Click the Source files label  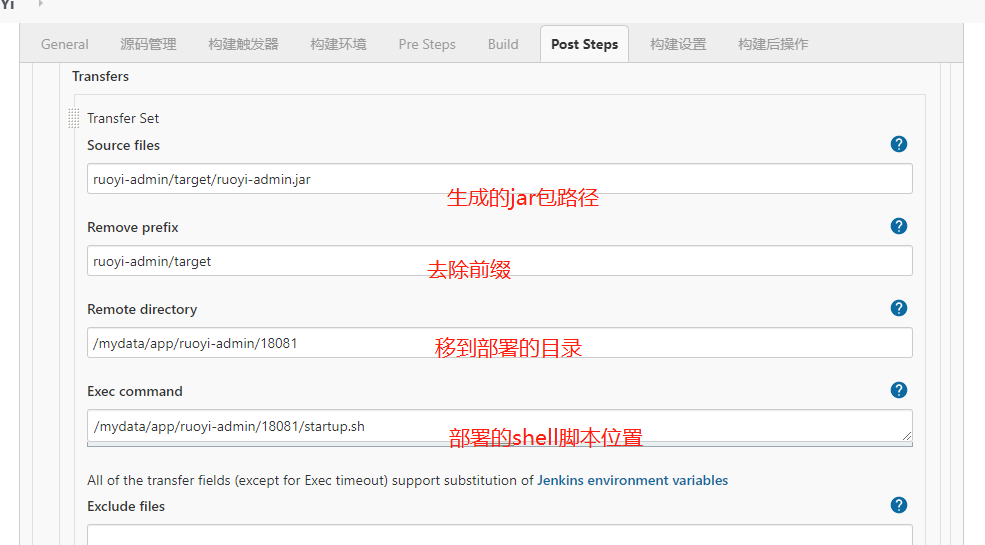click(124, 145)
